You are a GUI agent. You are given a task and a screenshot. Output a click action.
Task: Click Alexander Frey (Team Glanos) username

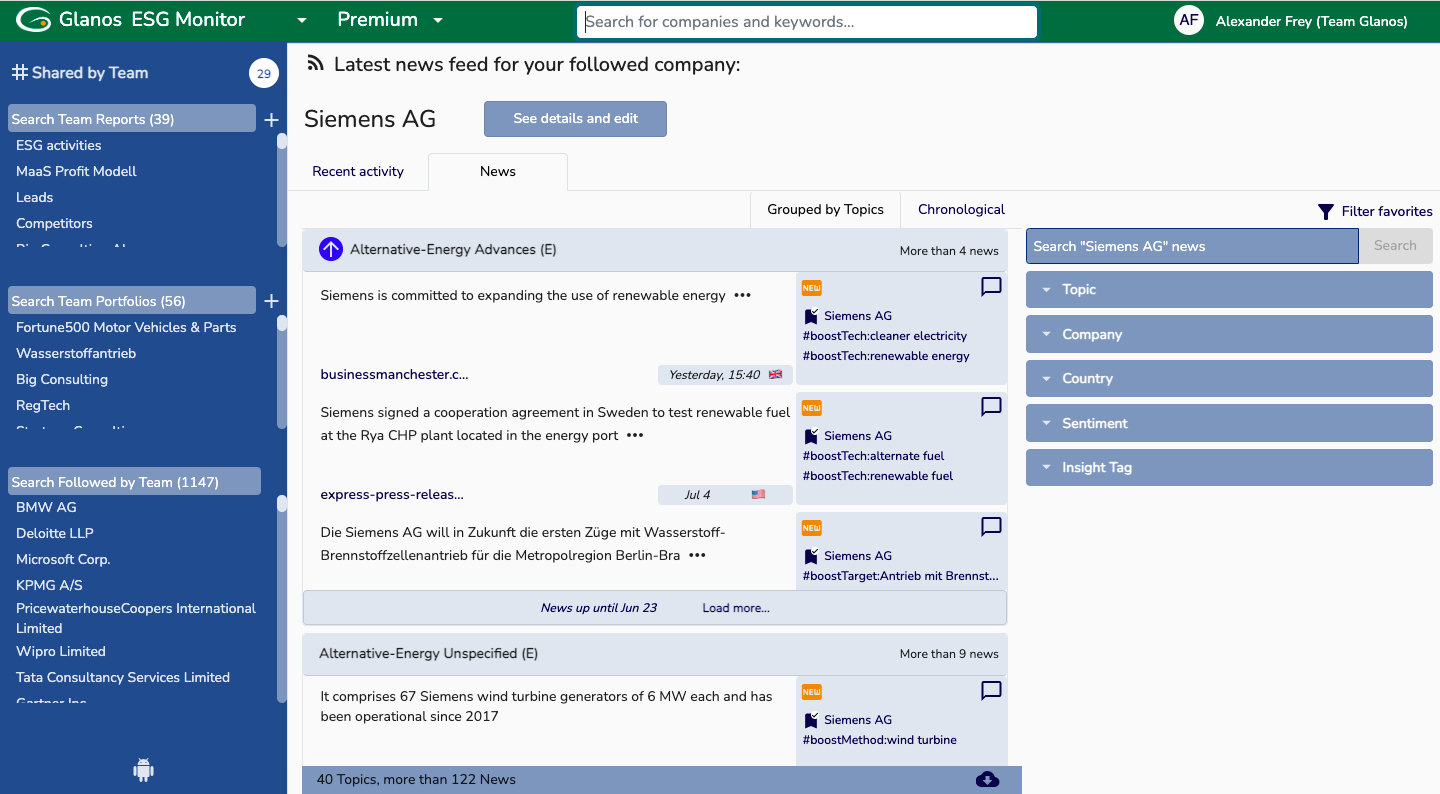coord(1311,22)
